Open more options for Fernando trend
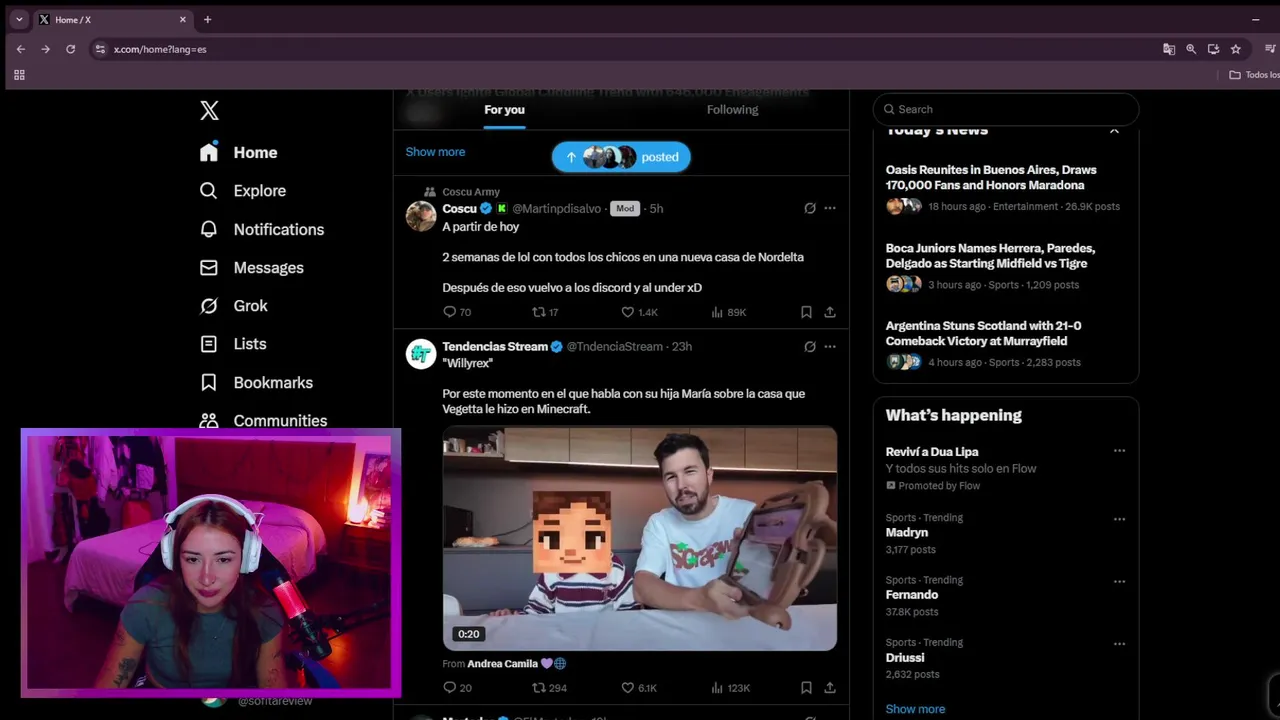Screen dimensions: 1280x720 point(1119,581)
